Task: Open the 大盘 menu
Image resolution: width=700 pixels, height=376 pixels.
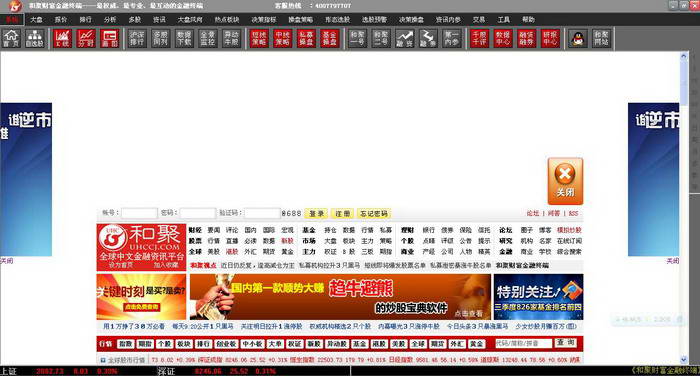Action: tap(36, 19)
